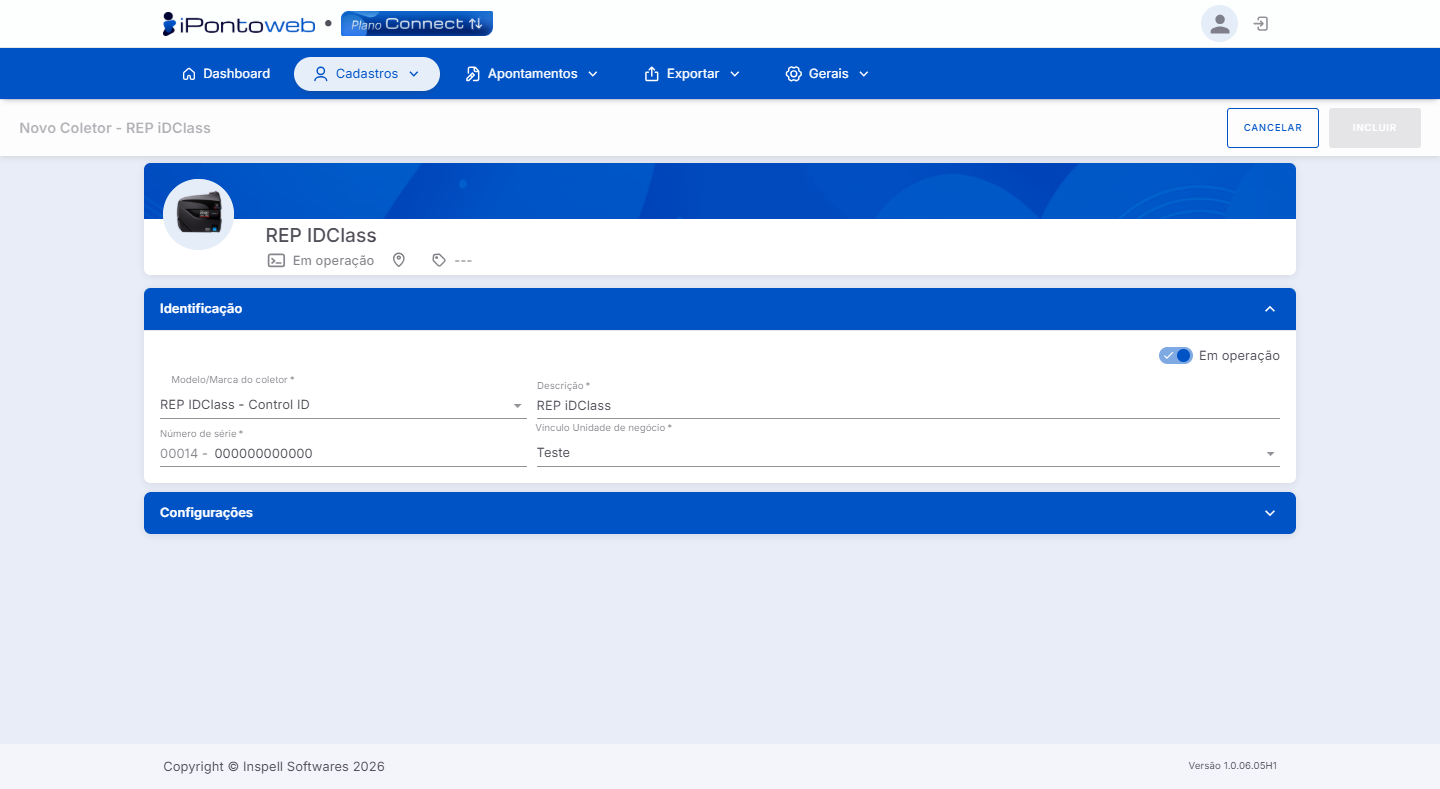Click the Gerais chevron arrow
Image resolution: width=1440 pixels, height=789 pixels.
click(864, 74)
